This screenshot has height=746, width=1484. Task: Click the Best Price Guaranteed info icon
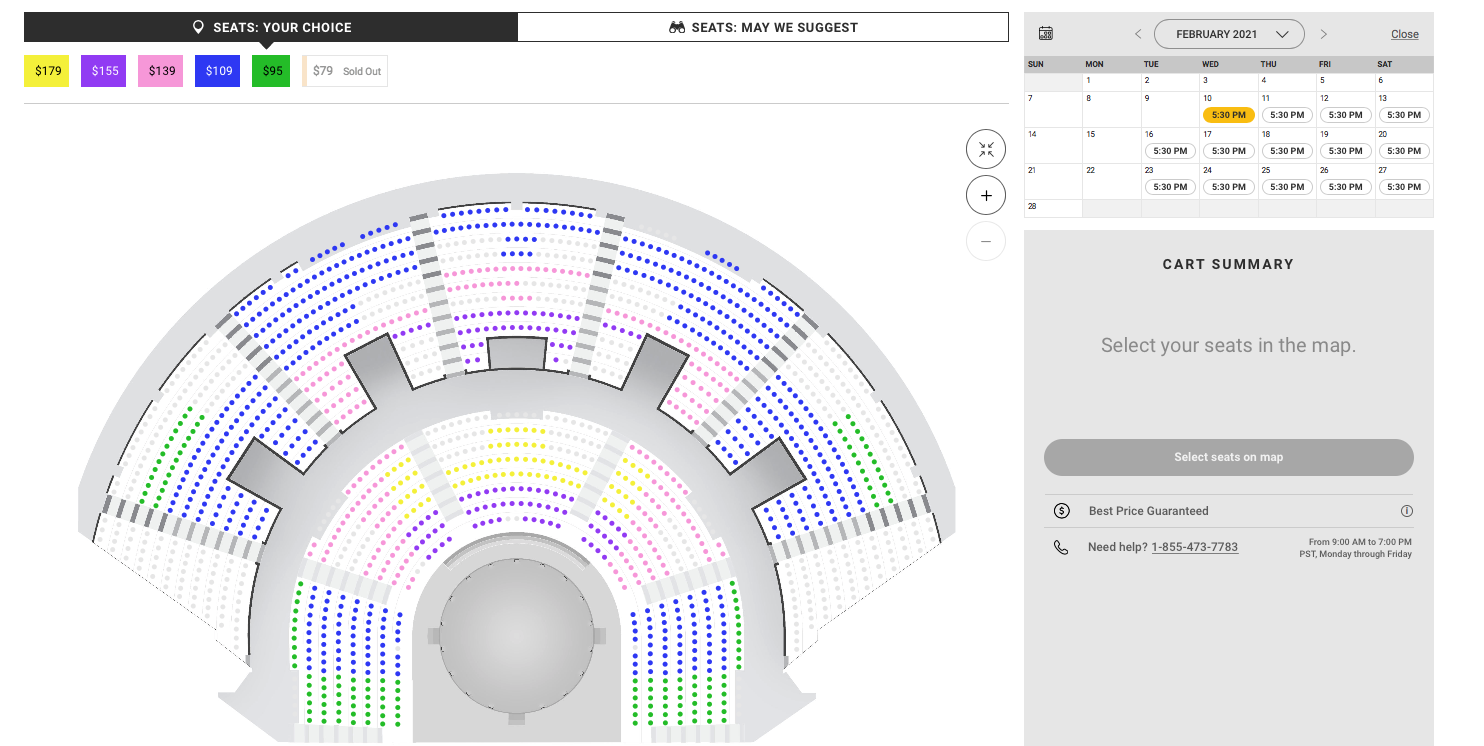click(x=1406, y=511)
